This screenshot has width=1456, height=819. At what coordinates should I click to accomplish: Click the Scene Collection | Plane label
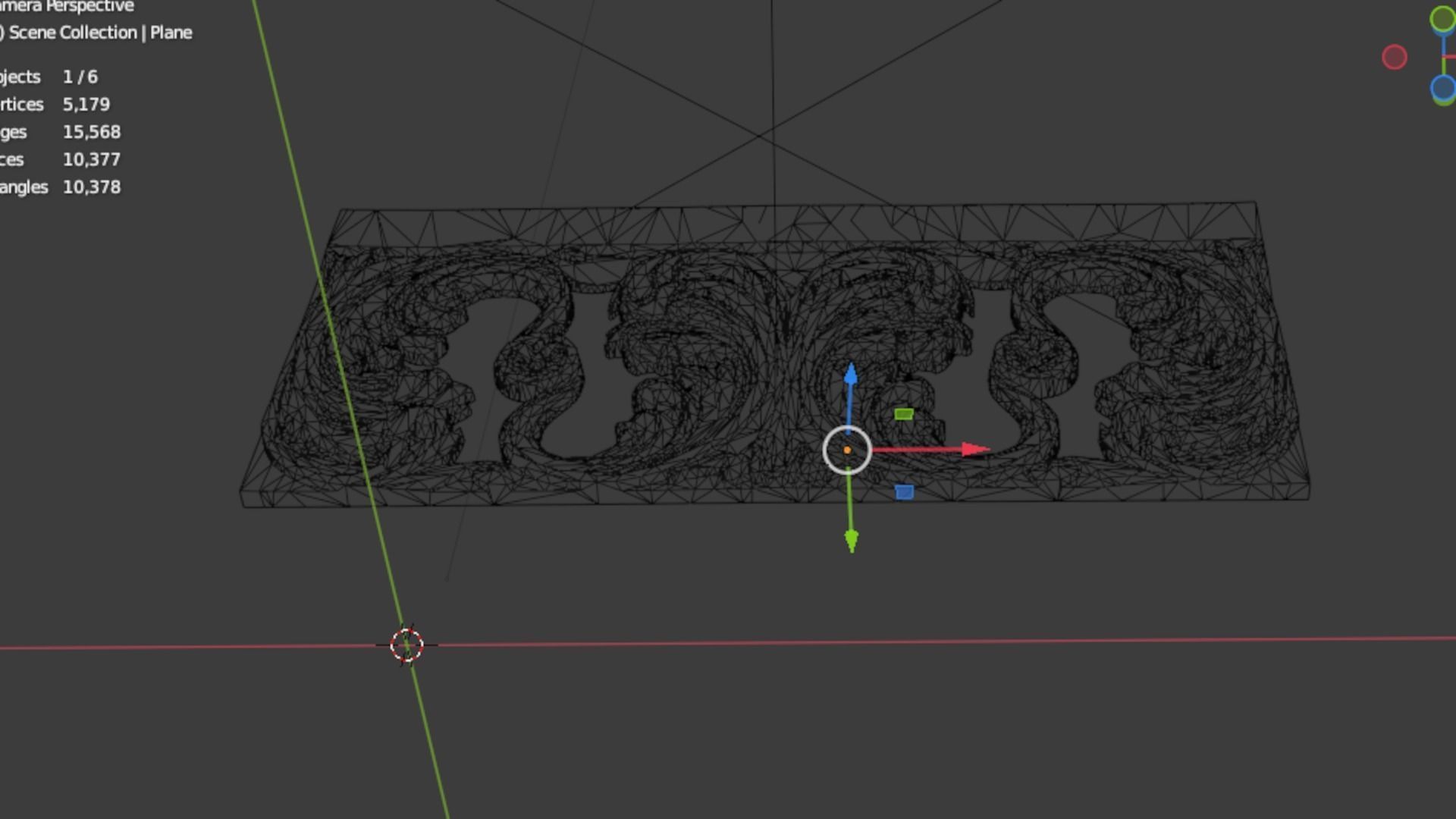click(x=100, y=33)
